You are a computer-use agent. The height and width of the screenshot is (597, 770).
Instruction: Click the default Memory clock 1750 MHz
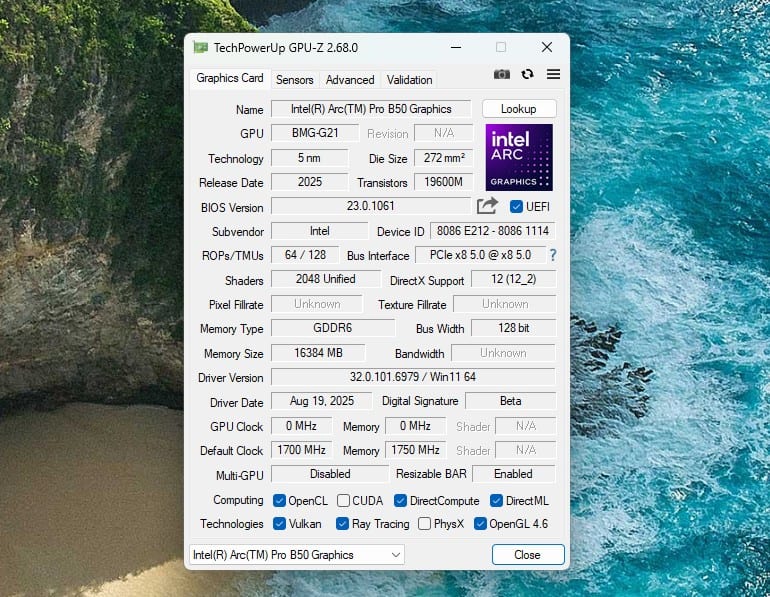[415, 450]
